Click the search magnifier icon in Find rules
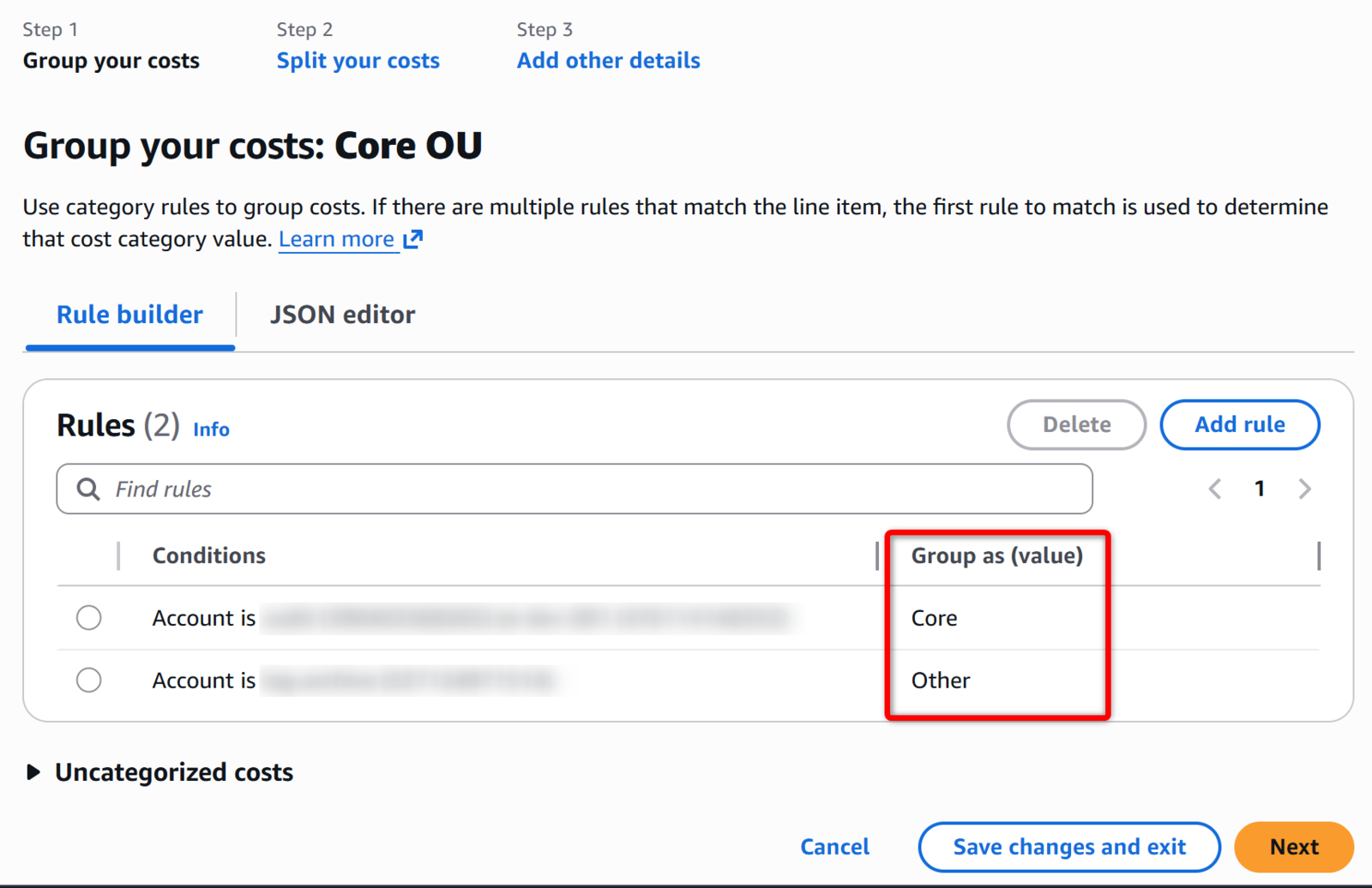The height and width of the screenshot is (888, 1372). coord(88,489)
